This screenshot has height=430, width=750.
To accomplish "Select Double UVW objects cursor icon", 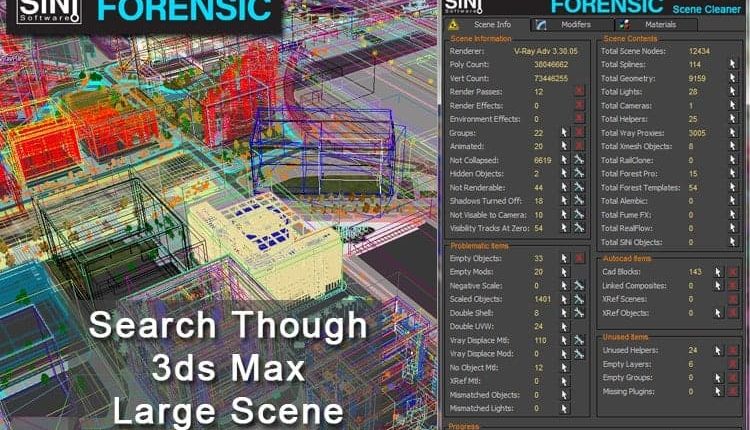I will [x=563, y=327].
